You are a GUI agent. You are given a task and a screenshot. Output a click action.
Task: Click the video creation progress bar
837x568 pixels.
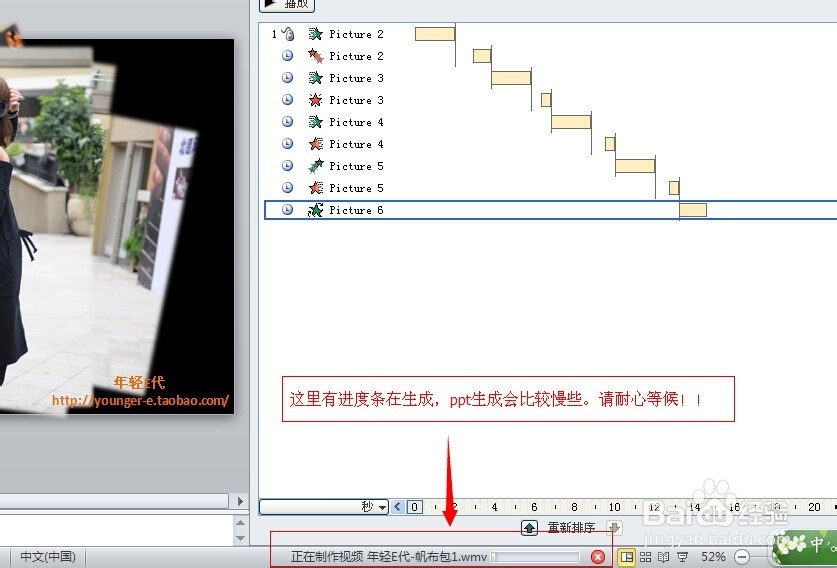535,557
